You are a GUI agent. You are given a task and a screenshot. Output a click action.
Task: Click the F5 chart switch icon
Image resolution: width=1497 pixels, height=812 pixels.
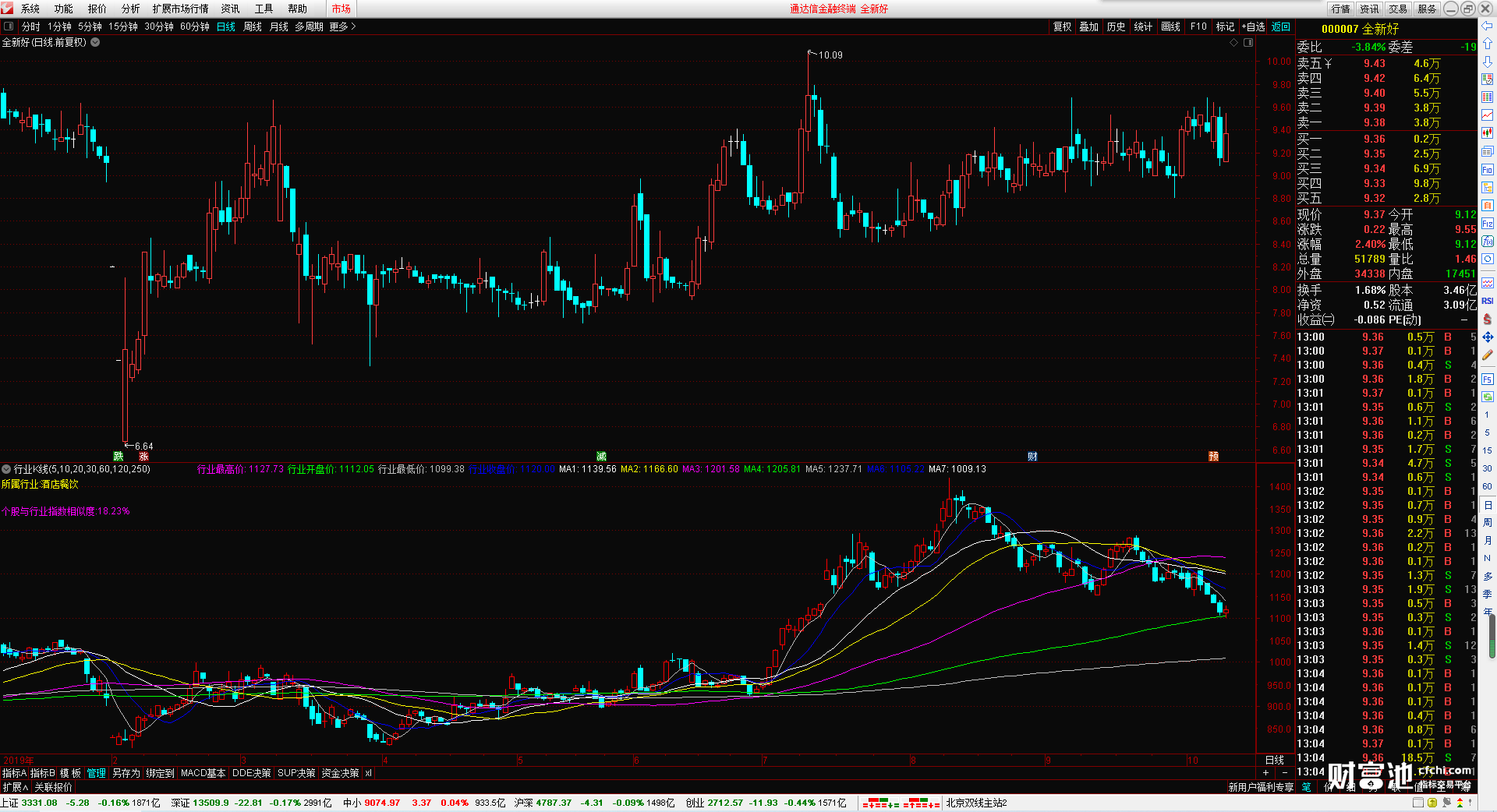pos(1488,380)
